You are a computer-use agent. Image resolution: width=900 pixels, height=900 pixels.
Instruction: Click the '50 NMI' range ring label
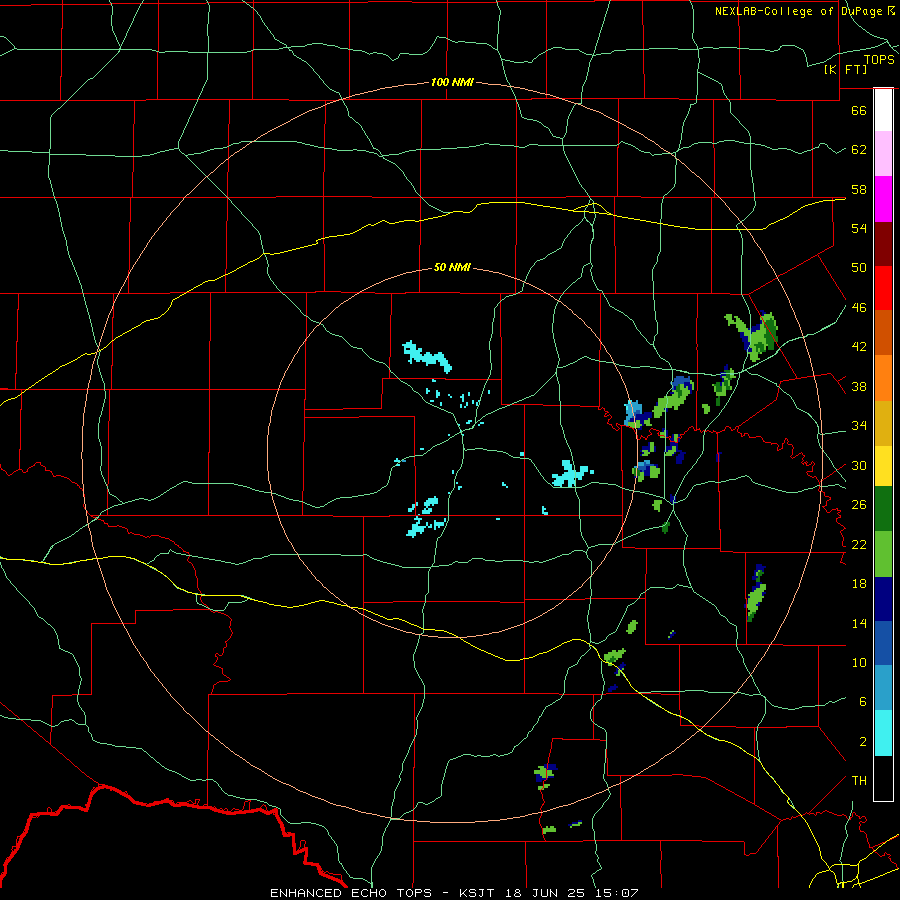[x=452, y=267]
